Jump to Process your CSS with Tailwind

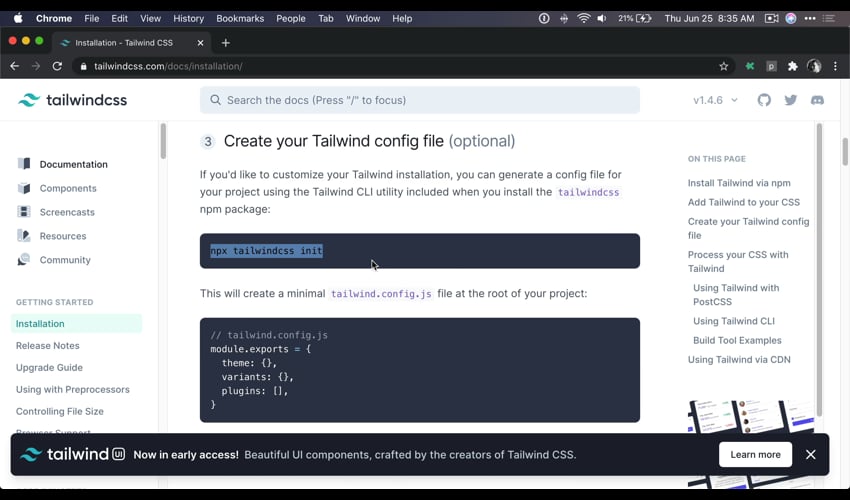click(x=738, y=261)
